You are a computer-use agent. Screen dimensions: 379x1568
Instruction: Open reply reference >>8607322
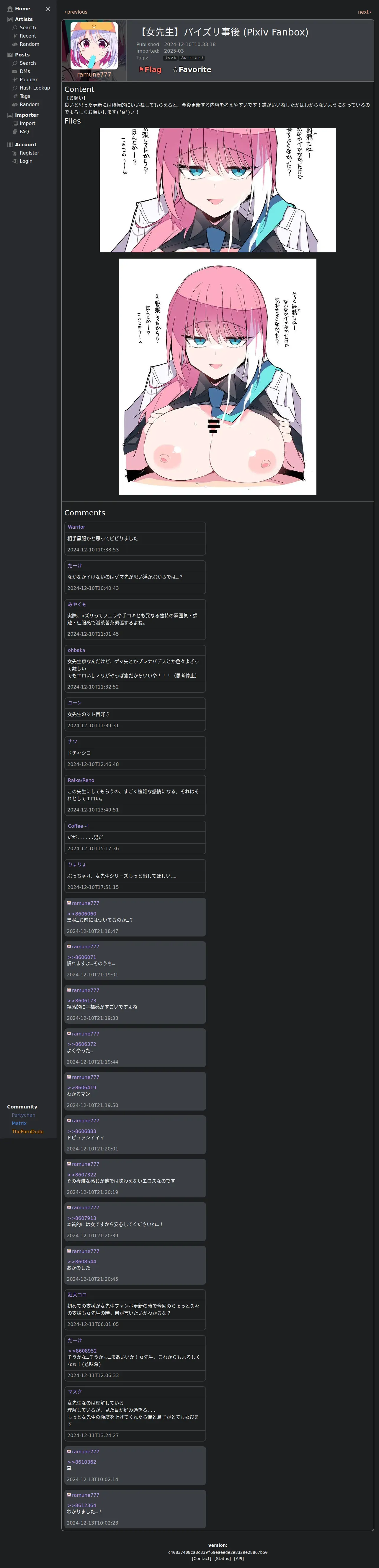click(81, 1175)
